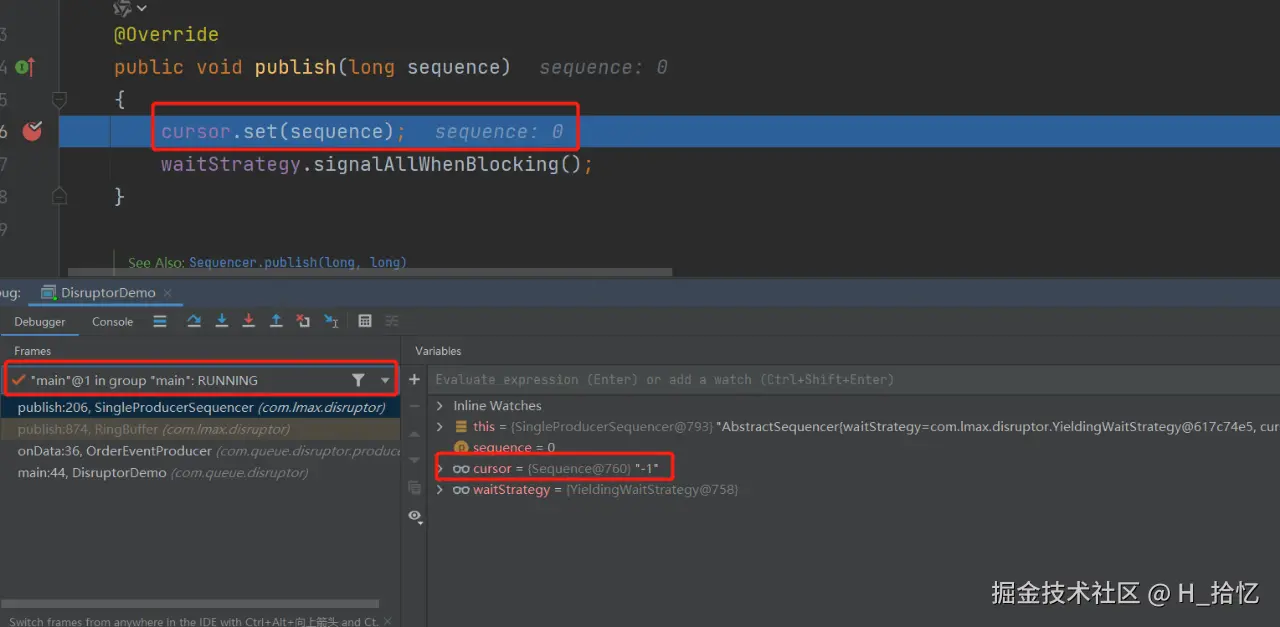Screen dimensions: 1280x627
Task: Click the Step Over debugger icon
Action: click(x=194, y=321)
